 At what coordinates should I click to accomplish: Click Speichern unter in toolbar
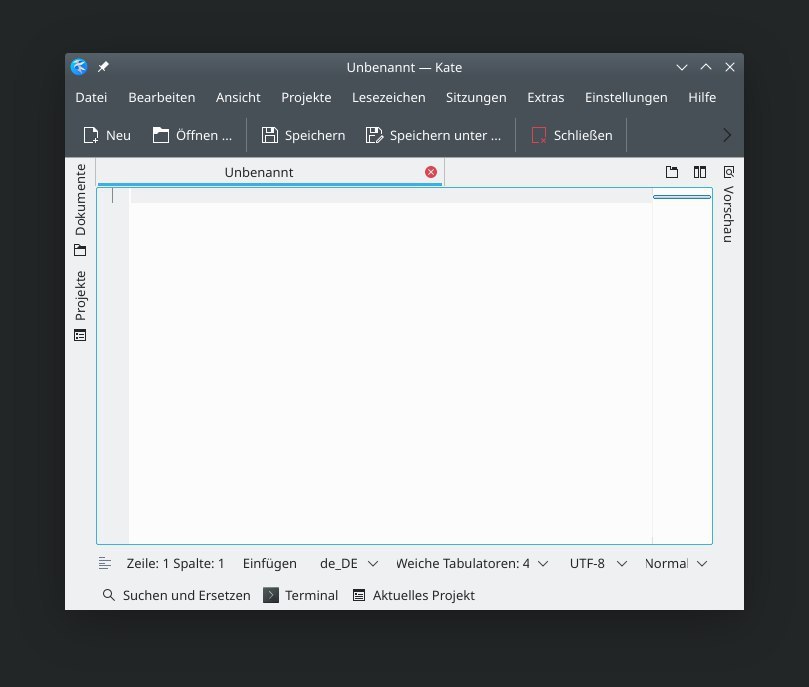pyautogui.click(x=433, y=135)
